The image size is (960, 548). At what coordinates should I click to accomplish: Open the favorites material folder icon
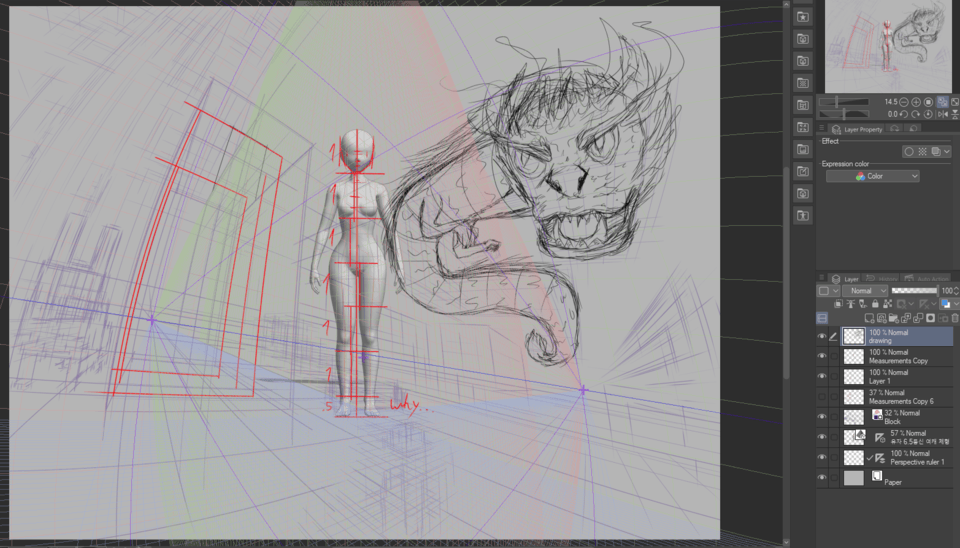(803, 17)
